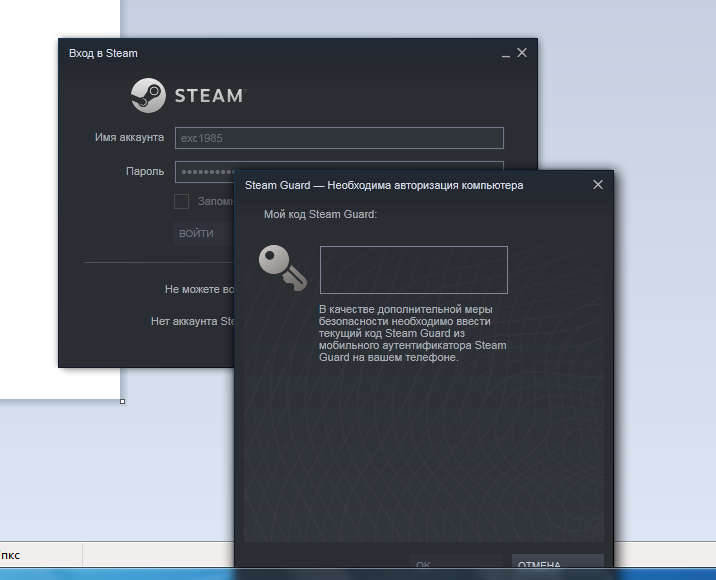Screen dimensions: 716x580
Task: Toggle the remember password checkbox
Action: [x=181, y=201]
